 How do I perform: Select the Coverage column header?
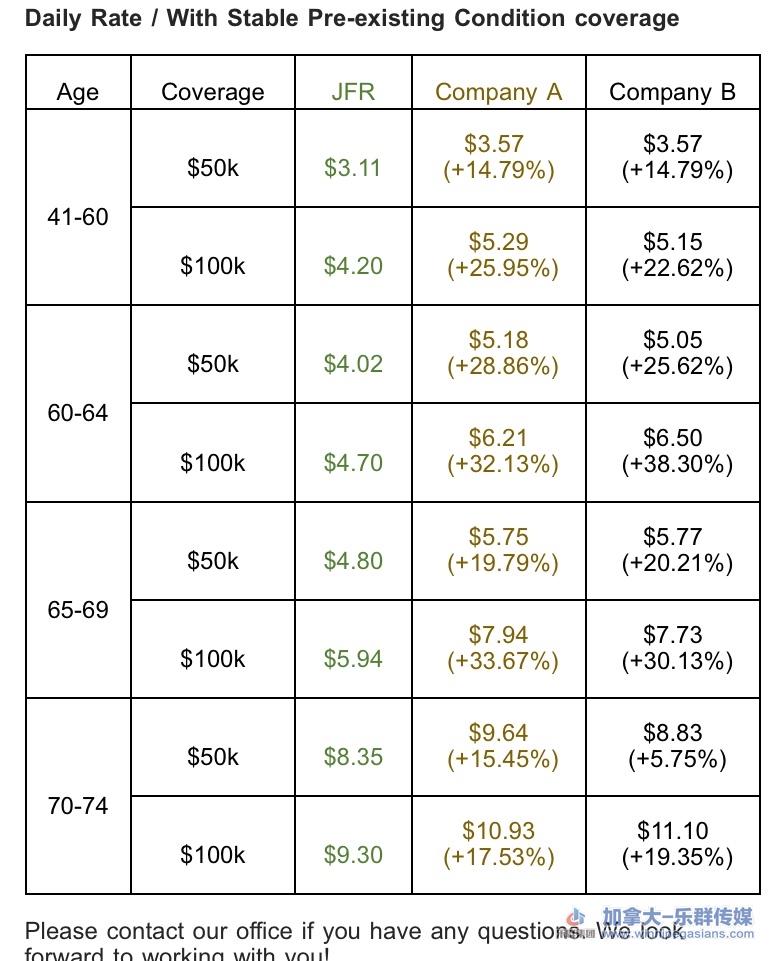pos(213,92)
